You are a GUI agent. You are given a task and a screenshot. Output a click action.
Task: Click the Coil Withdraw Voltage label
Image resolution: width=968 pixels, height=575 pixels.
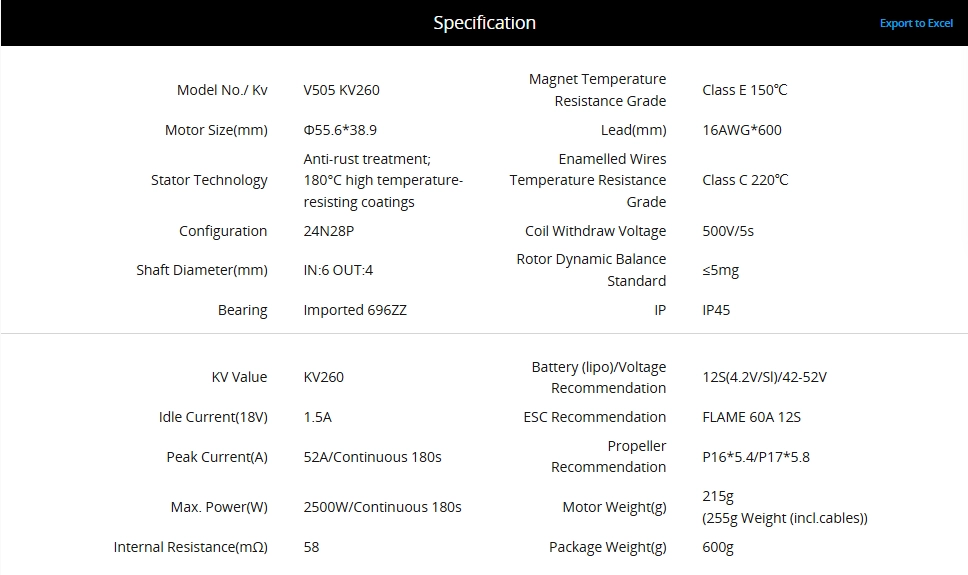click(x=595, y=231)
